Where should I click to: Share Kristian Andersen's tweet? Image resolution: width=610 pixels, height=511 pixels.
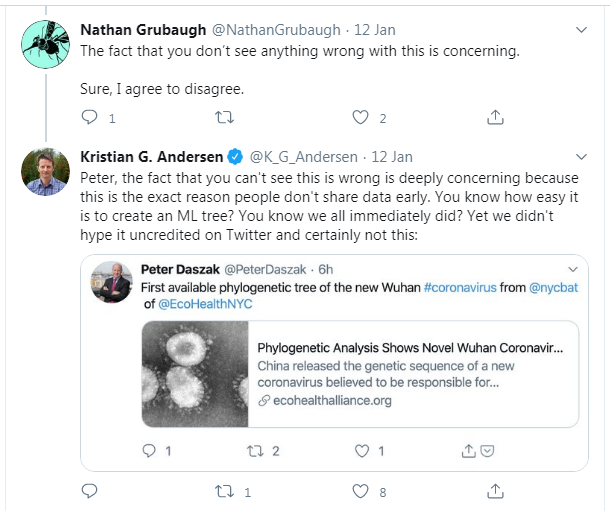(x=495, y=491)
